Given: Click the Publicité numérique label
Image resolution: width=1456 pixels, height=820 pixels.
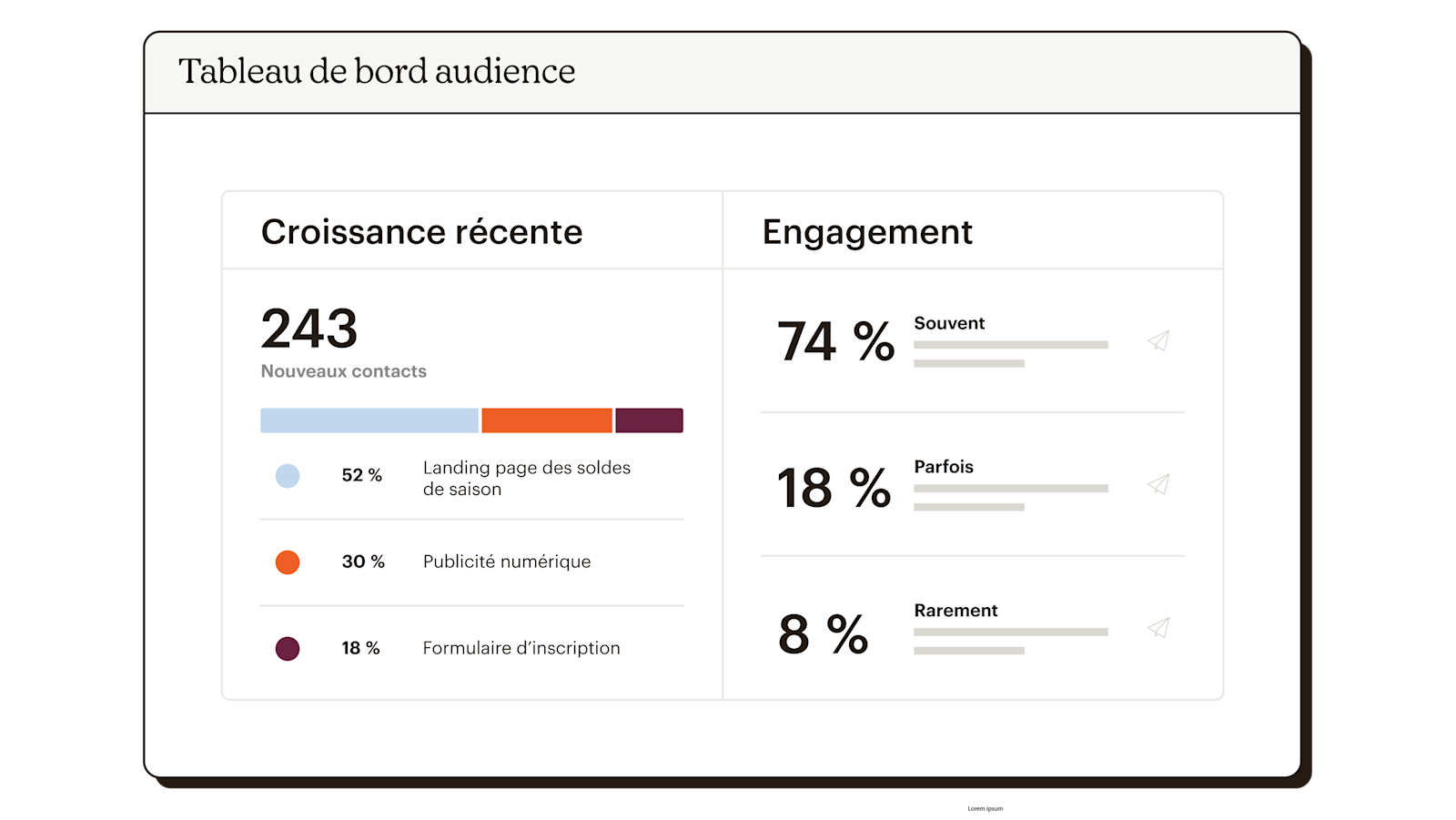Looking at the screenshot, I should (507, 562).
